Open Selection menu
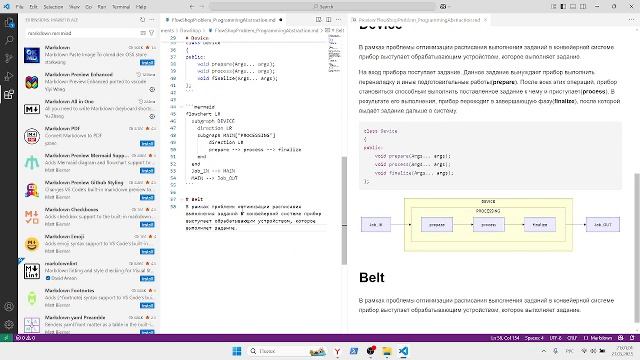 (x=53, y=7)
